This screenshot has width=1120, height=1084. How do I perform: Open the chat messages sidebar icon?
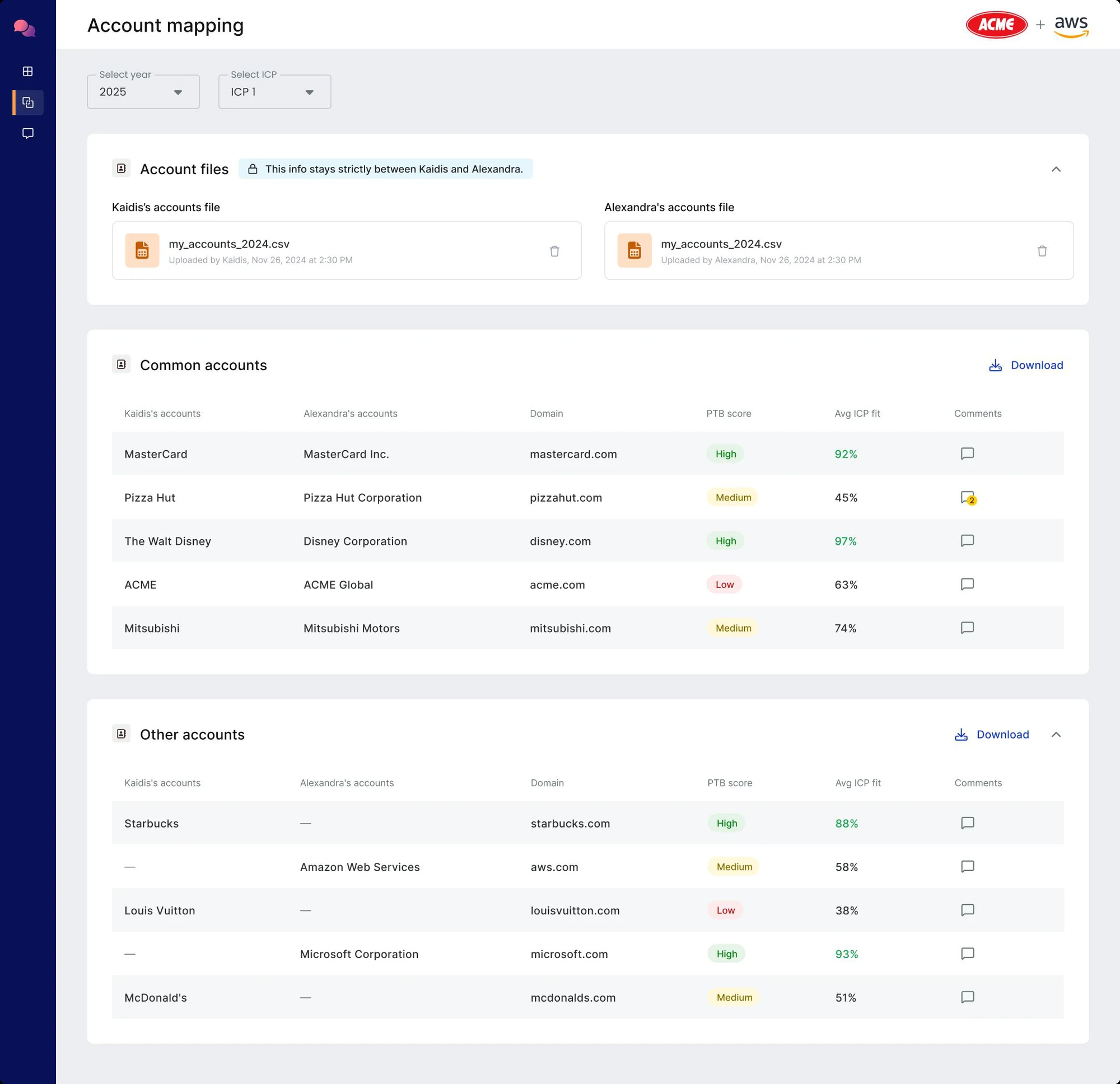click(x=27, y=133)
